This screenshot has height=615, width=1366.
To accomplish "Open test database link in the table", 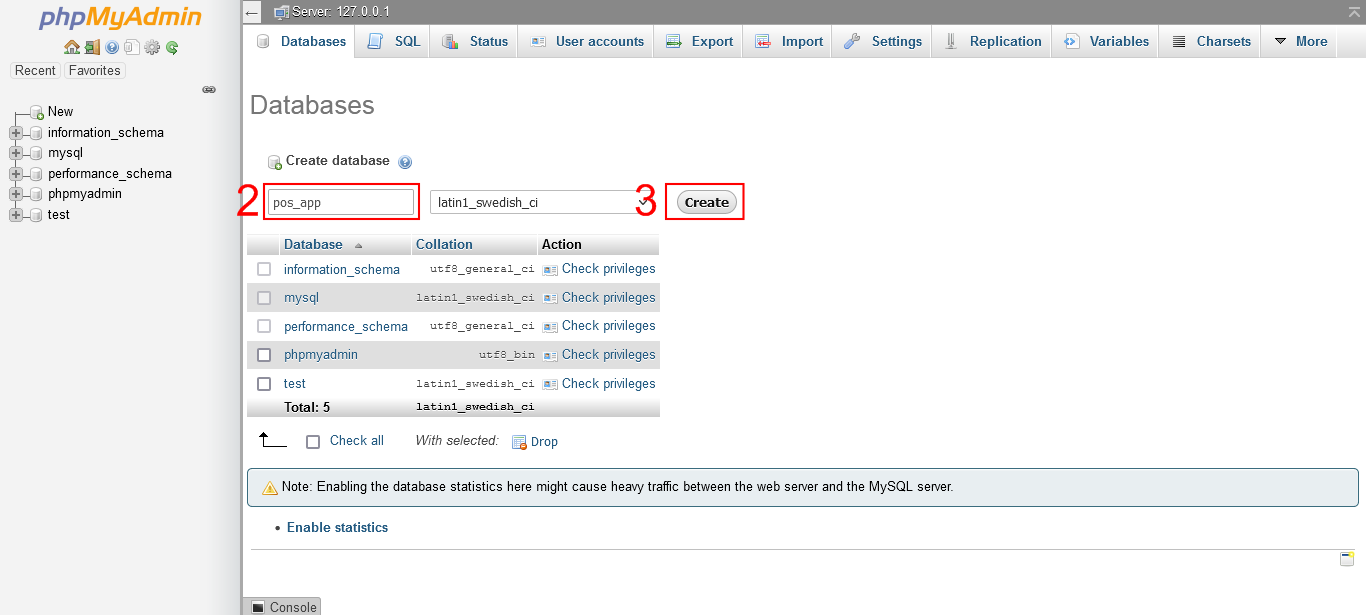I will click(x=295, y=384).
